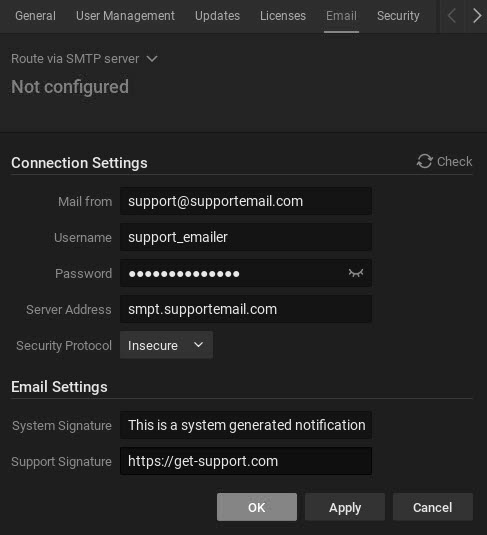Click the Support Signature label

click(x=61, y=462)
